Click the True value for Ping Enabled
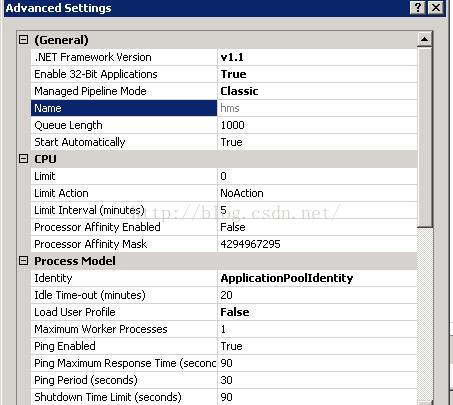Screen dimensions: 453x405 click(x=231, y=346)
